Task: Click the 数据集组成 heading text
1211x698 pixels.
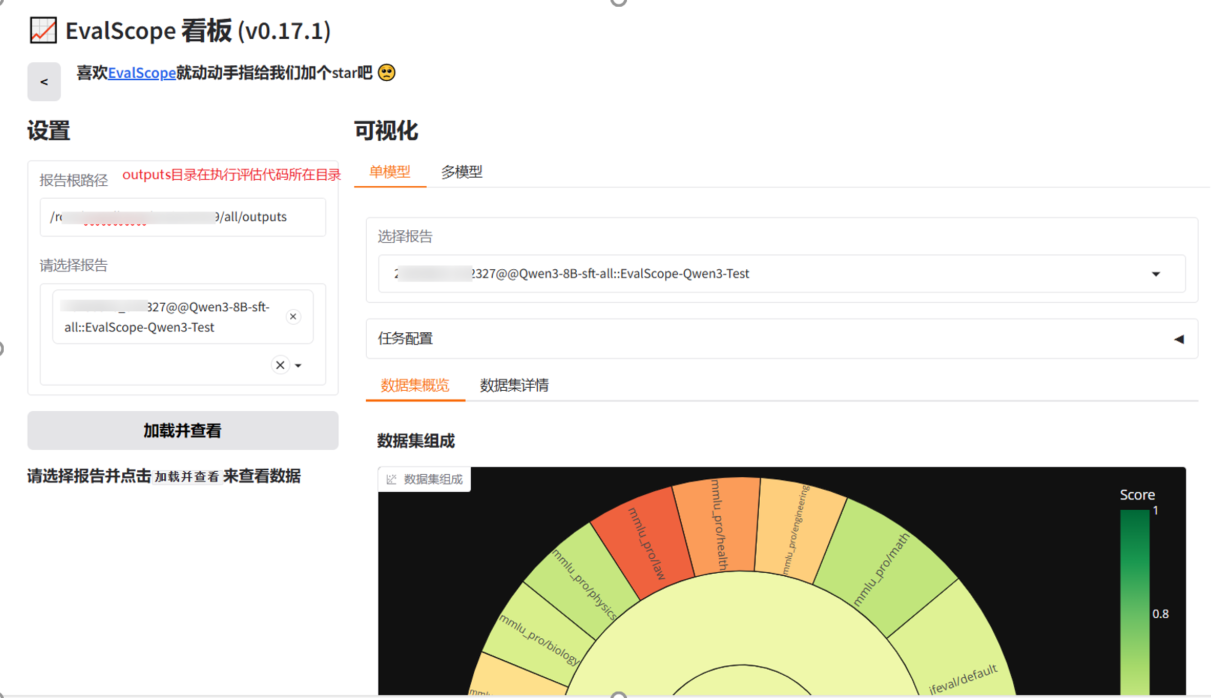Action: point(416,441)
